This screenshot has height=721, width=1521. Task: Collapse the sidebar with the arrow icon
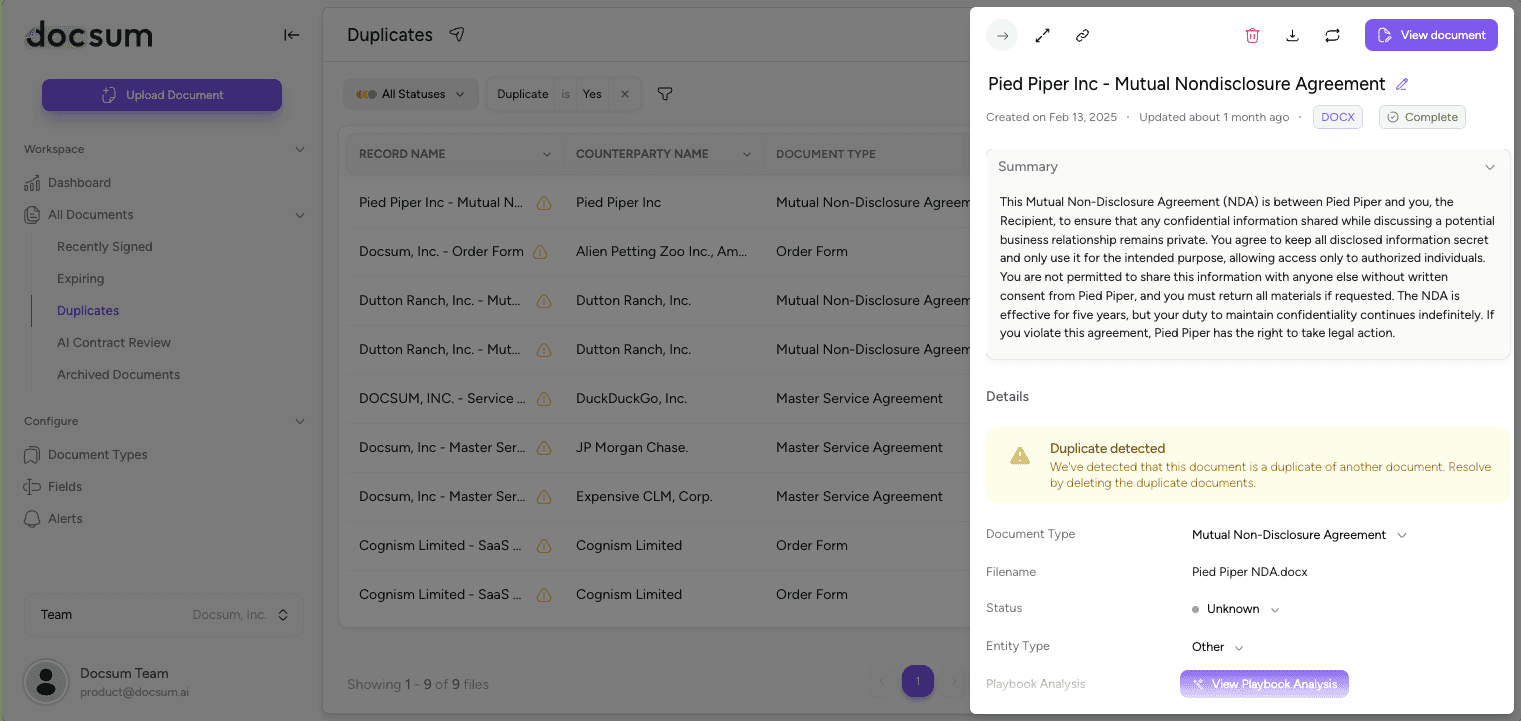pyautogui.click(x=291, y=35)
